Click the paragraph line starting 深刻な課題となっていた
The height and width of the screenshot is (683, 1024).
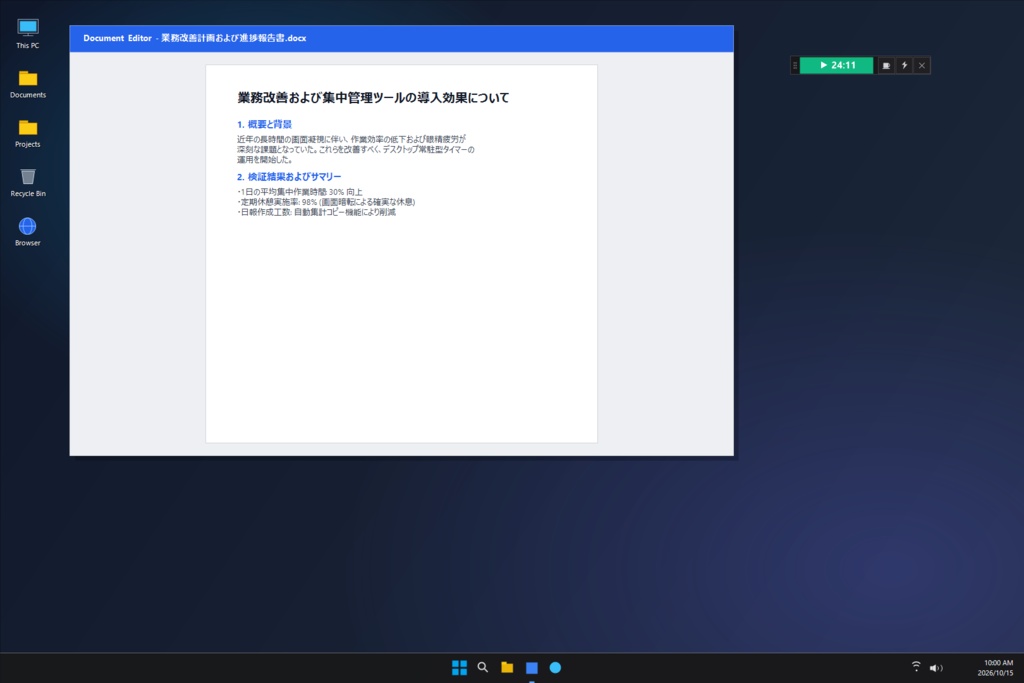(355, 150)
